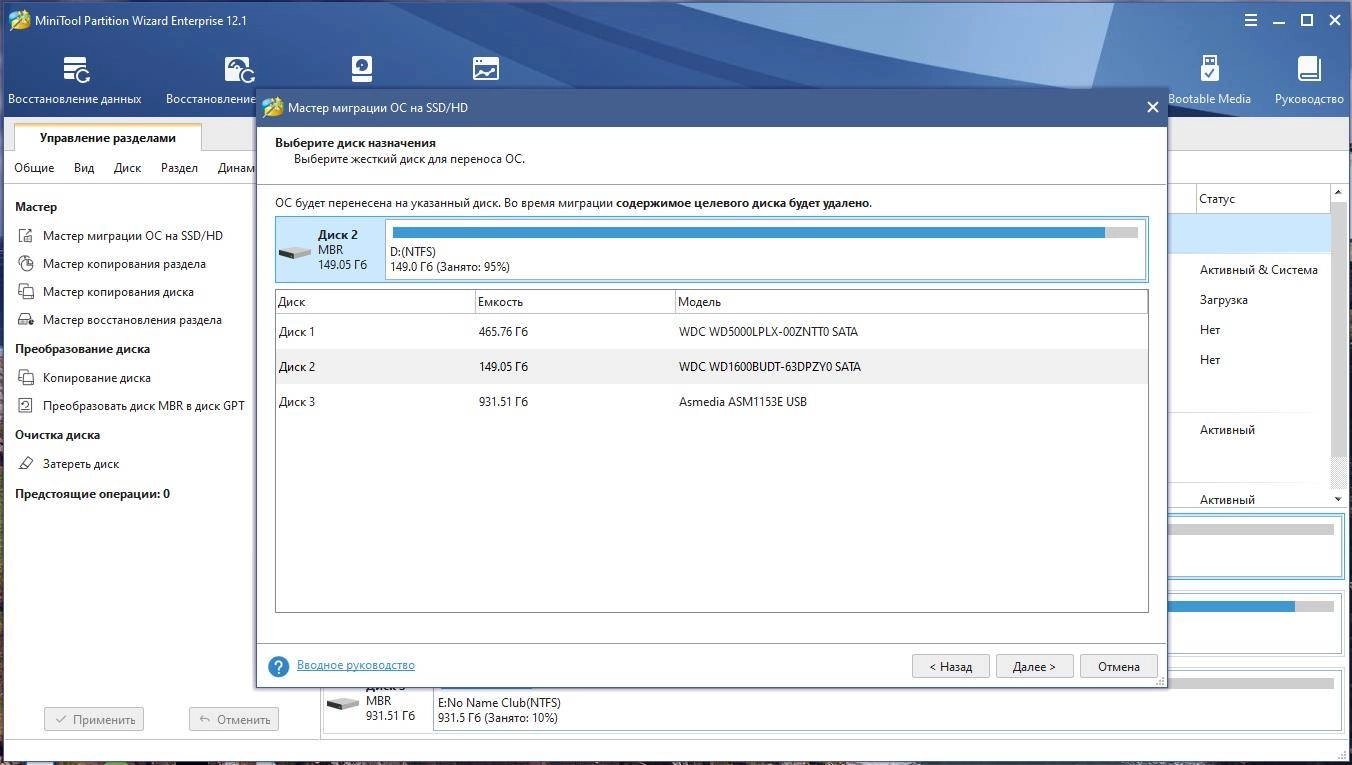
Task: Click the D:(NTFS) partition usage bar
Action: click(765, 233)
